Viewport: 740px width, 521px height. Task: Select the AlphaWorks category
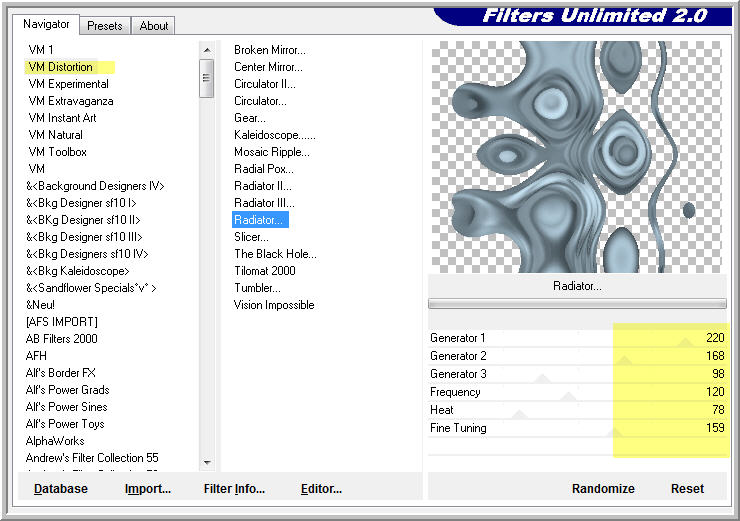tap(55, 440)
